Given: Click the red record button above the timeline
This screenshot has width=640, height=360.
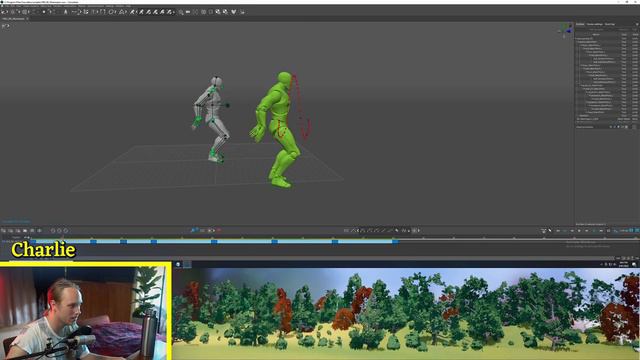Looking at the screenshot, I should (218, 231).
